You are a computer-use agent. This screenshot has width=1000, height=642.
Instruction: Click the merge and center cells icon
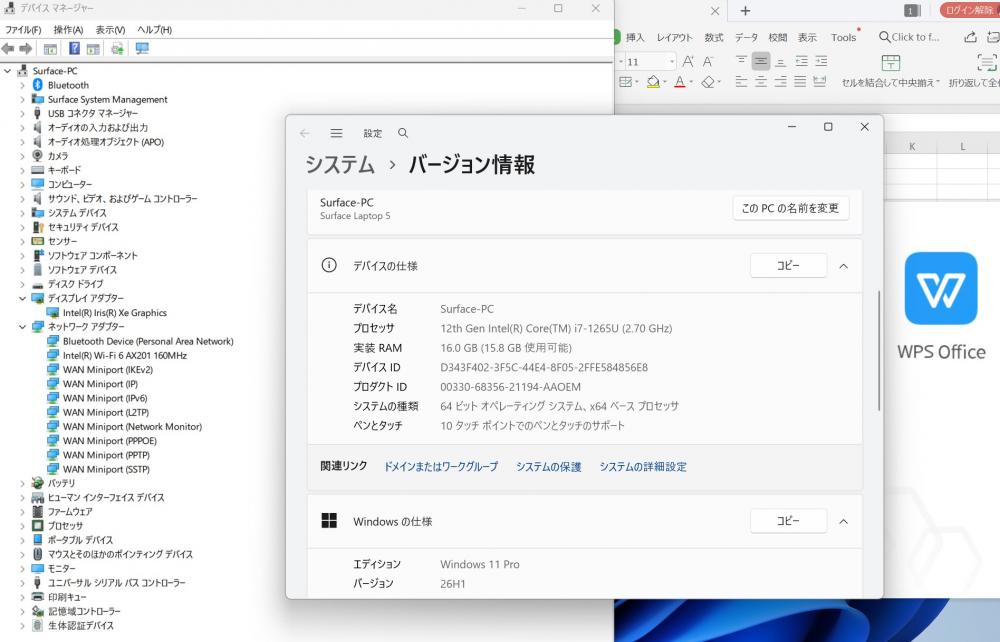891,62
